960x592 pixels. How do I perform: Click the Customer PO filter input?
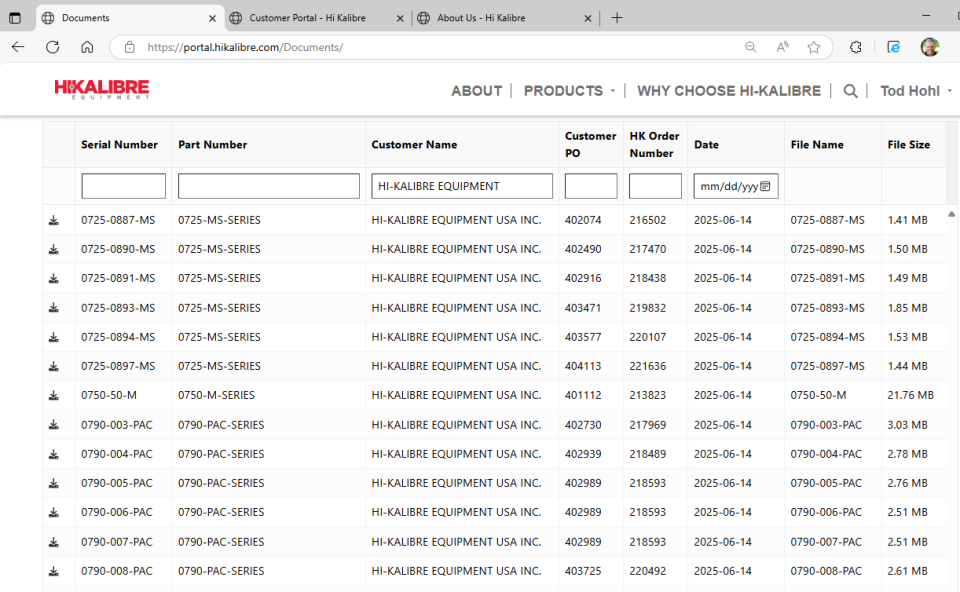[x=590, y=186]
